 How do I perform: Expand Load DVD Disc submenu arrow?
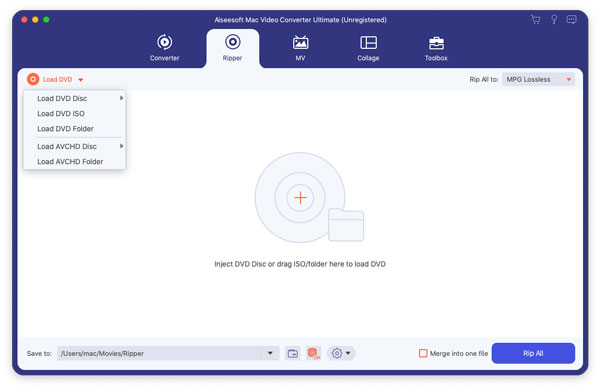point(121,98)
